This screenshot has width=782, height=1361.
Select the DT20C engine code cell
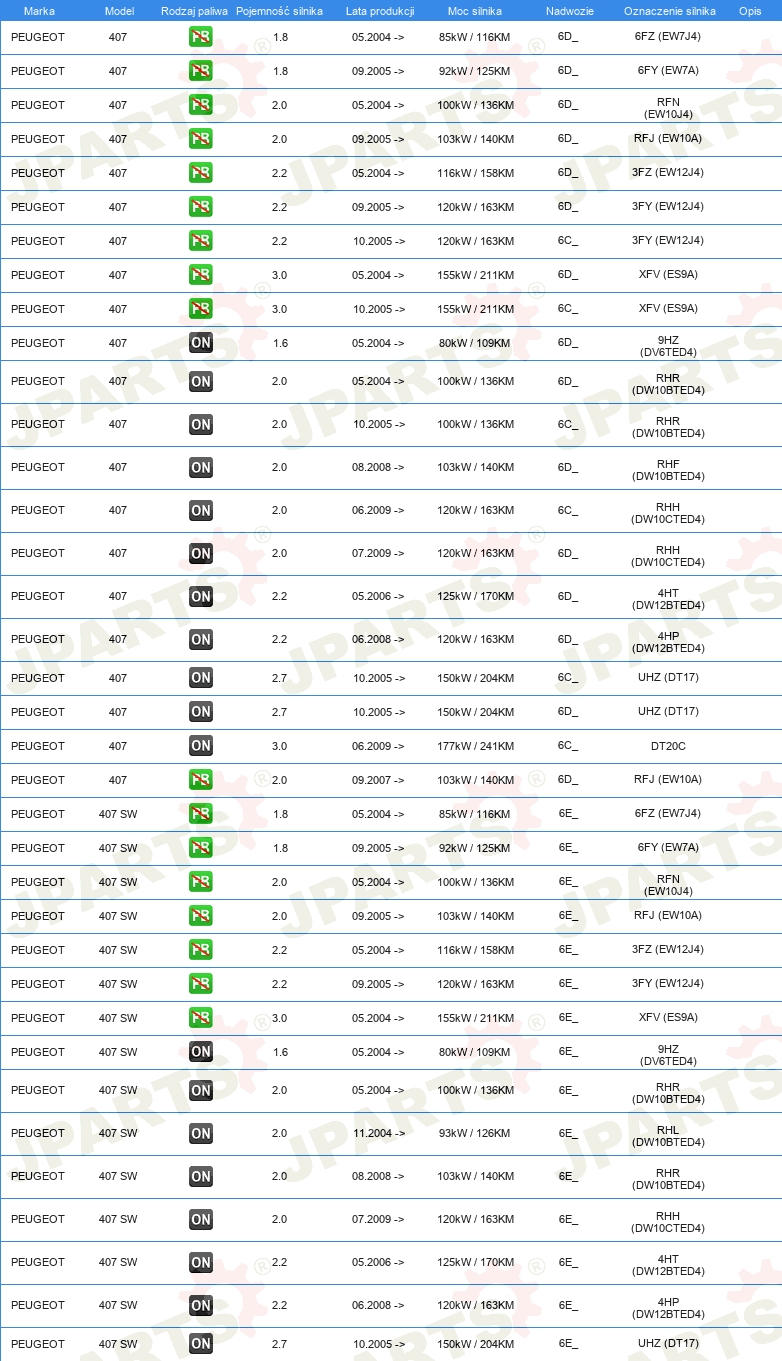pyautogui.click(x=668, y=746)
